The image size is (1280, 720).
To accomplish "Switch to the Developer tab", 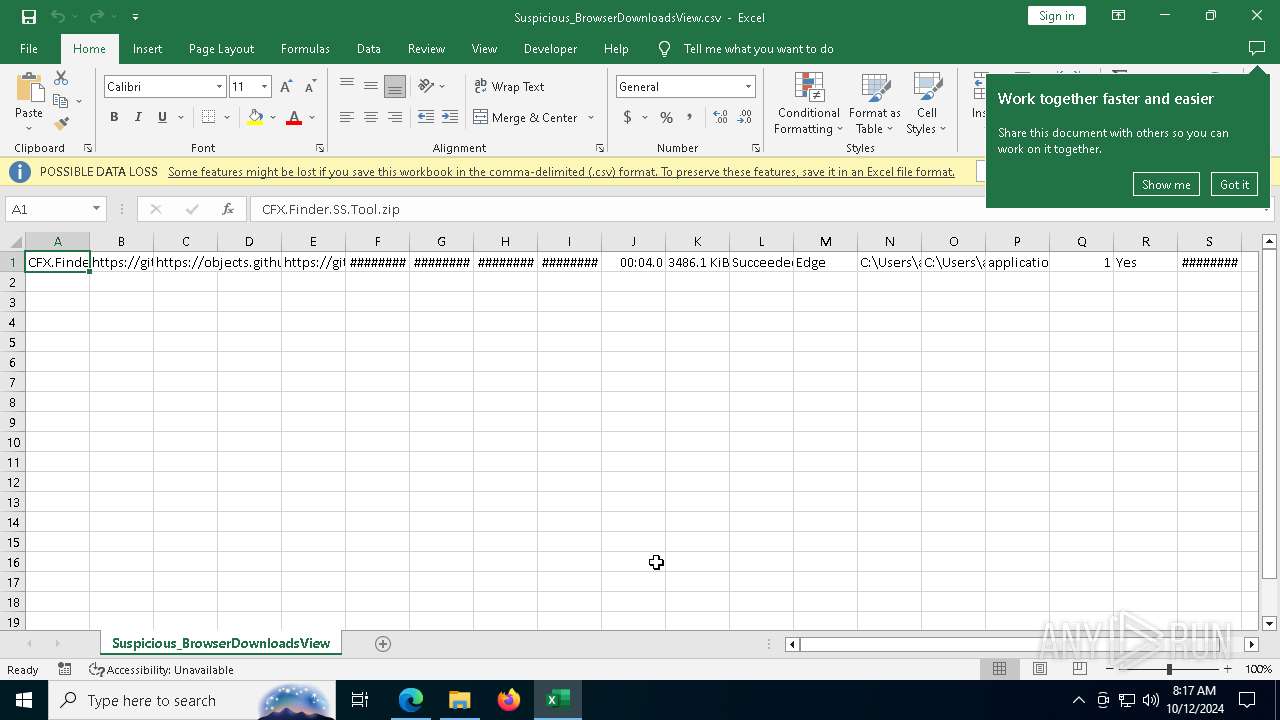I will [x=550, y=48].
